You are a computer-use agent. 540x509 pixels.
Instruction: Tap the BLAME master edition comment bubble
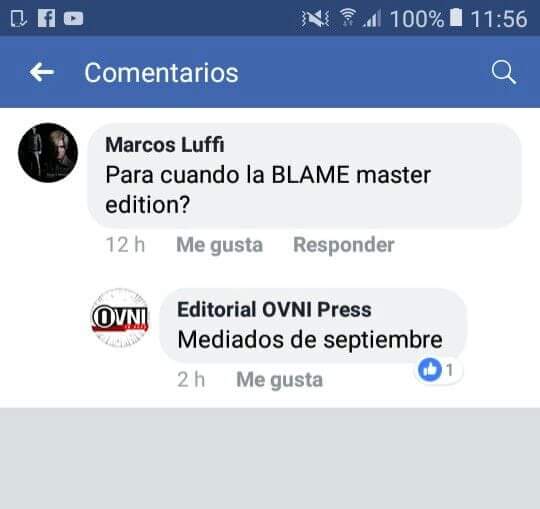(304, 176)
